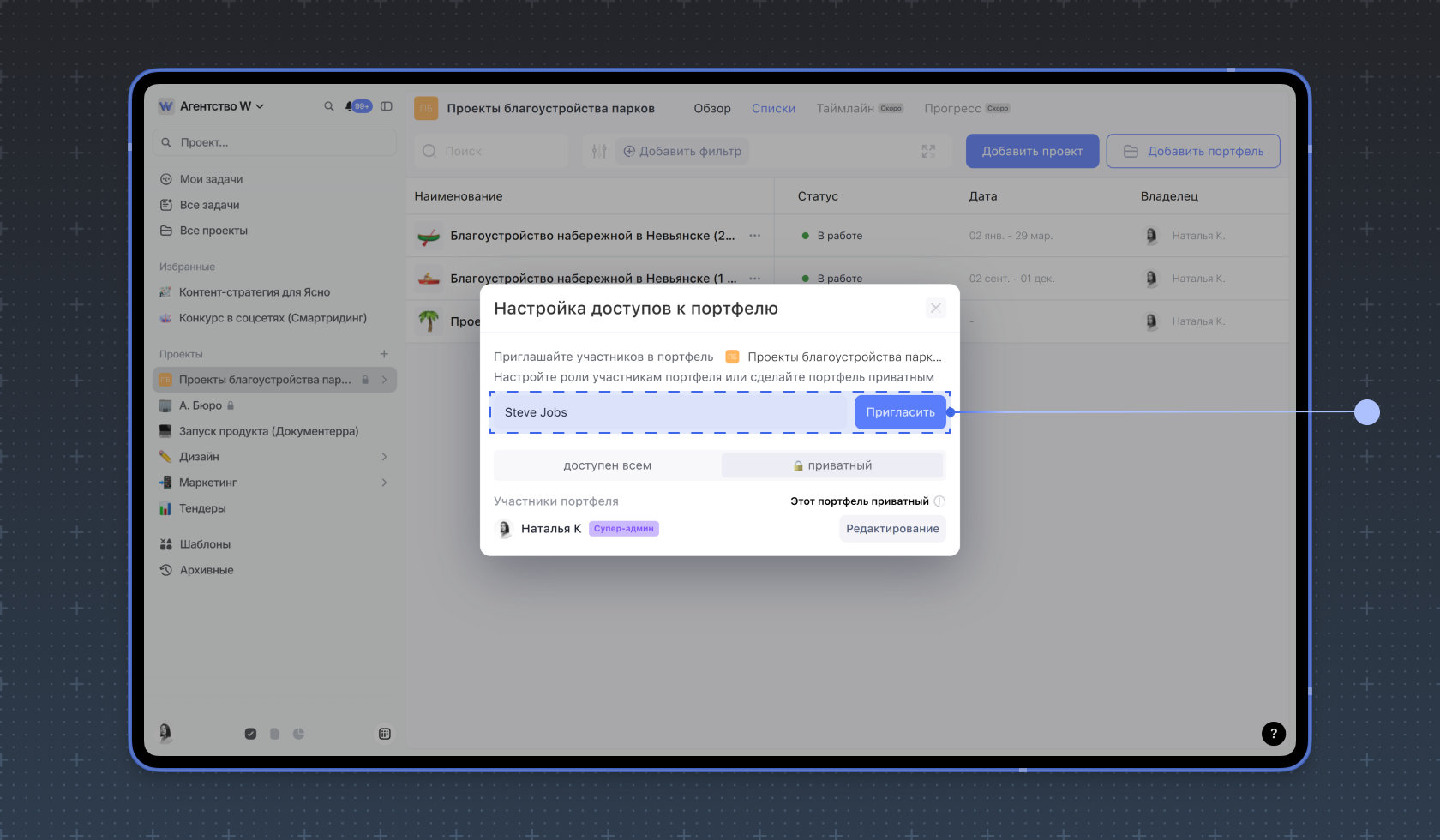Toggle the sidebar panel layout icon
The height and width of the screenshot is (840, 1440).
387,106
